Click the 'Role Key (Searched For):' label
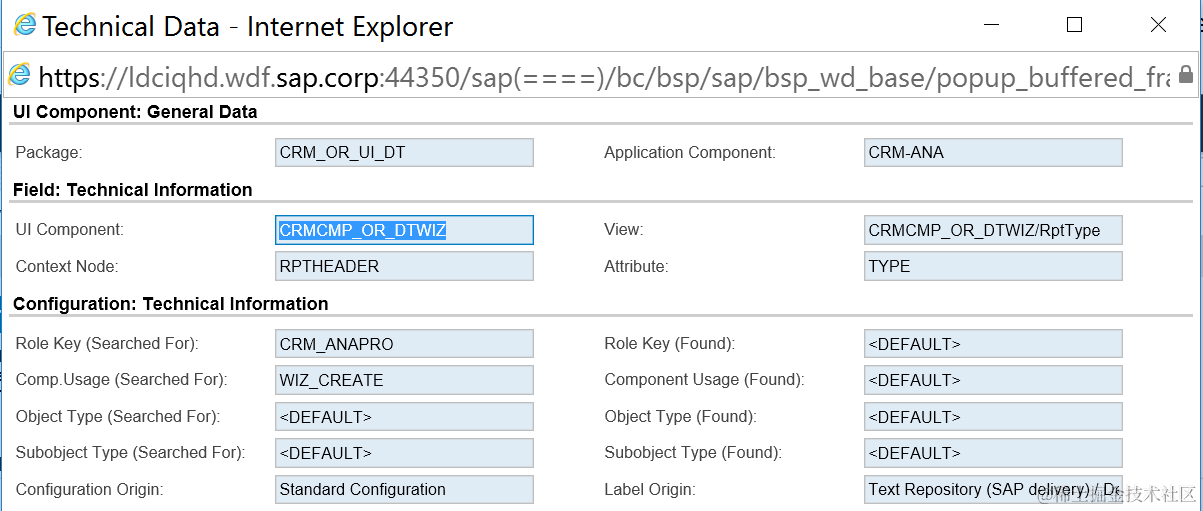 [107, 344]
